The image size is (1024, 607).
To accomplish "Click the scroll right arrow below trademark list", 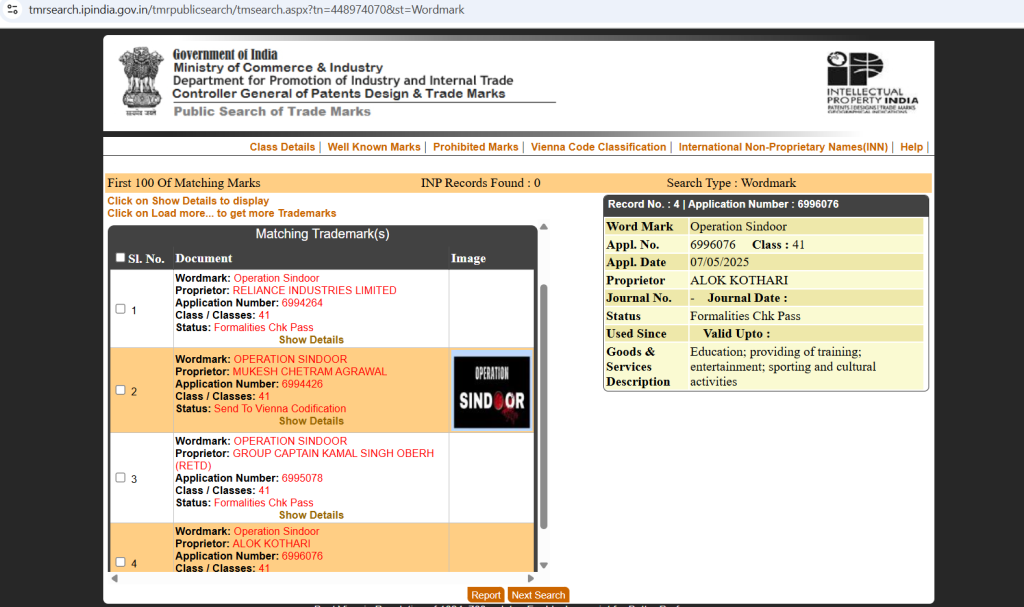I will coord(532,578).
